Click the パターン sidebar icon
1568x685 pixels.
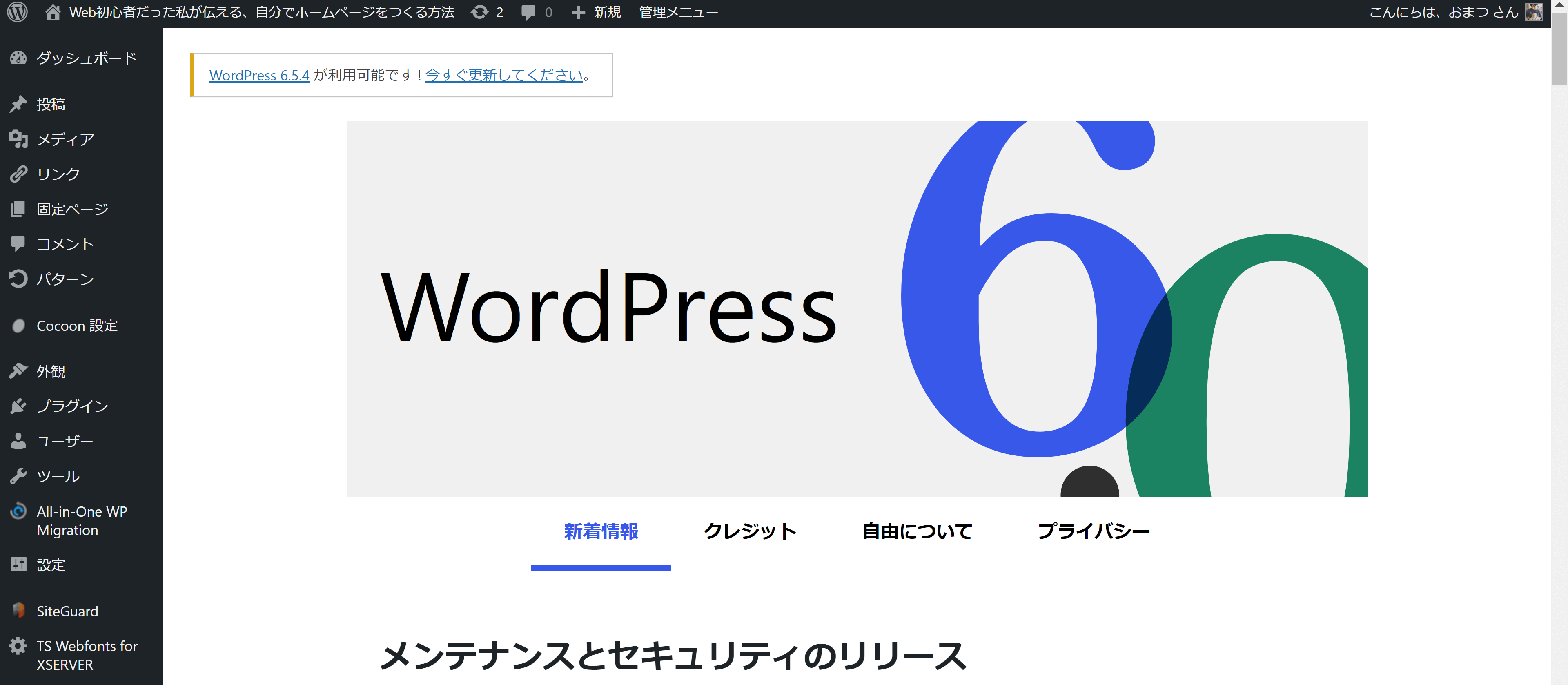(x=18, y=279)
